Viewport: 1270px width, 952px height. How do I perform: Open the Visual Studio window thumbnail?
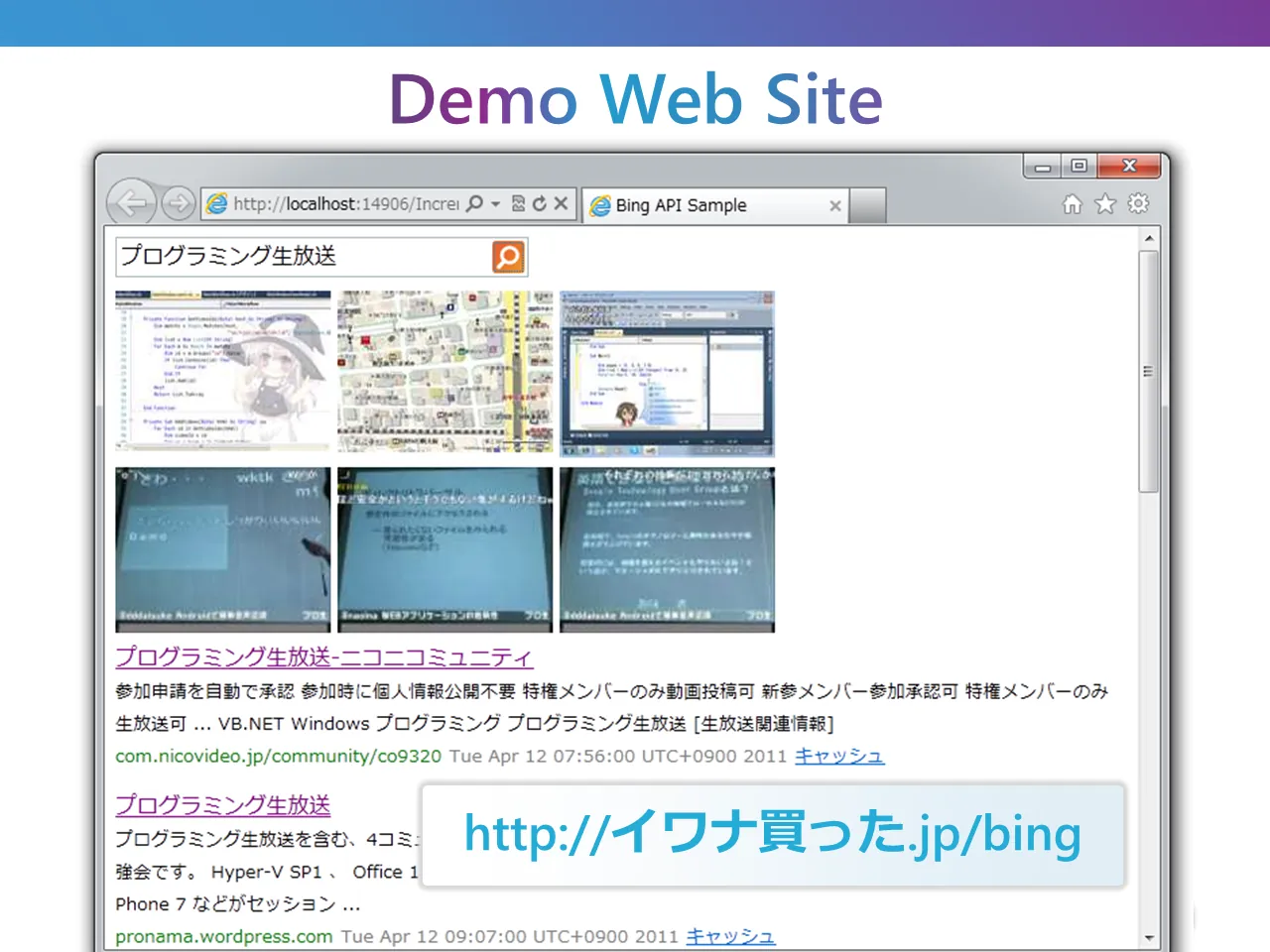667,374
